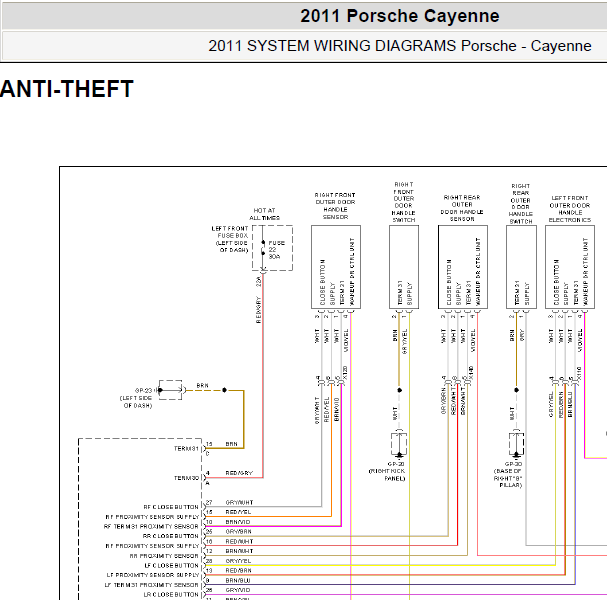Click '(RIGHT KICK PANEL)' location text
607x600 pixels.
387,475
